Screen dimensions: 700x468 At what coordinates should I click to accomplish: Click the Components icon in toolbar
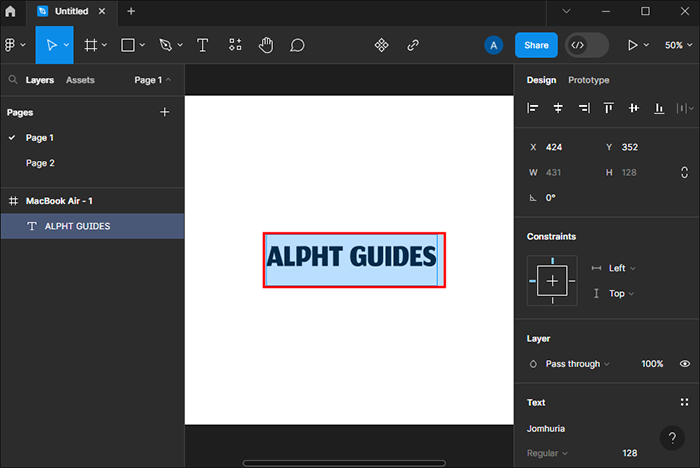pyautogui.click(x=381, y=45)
